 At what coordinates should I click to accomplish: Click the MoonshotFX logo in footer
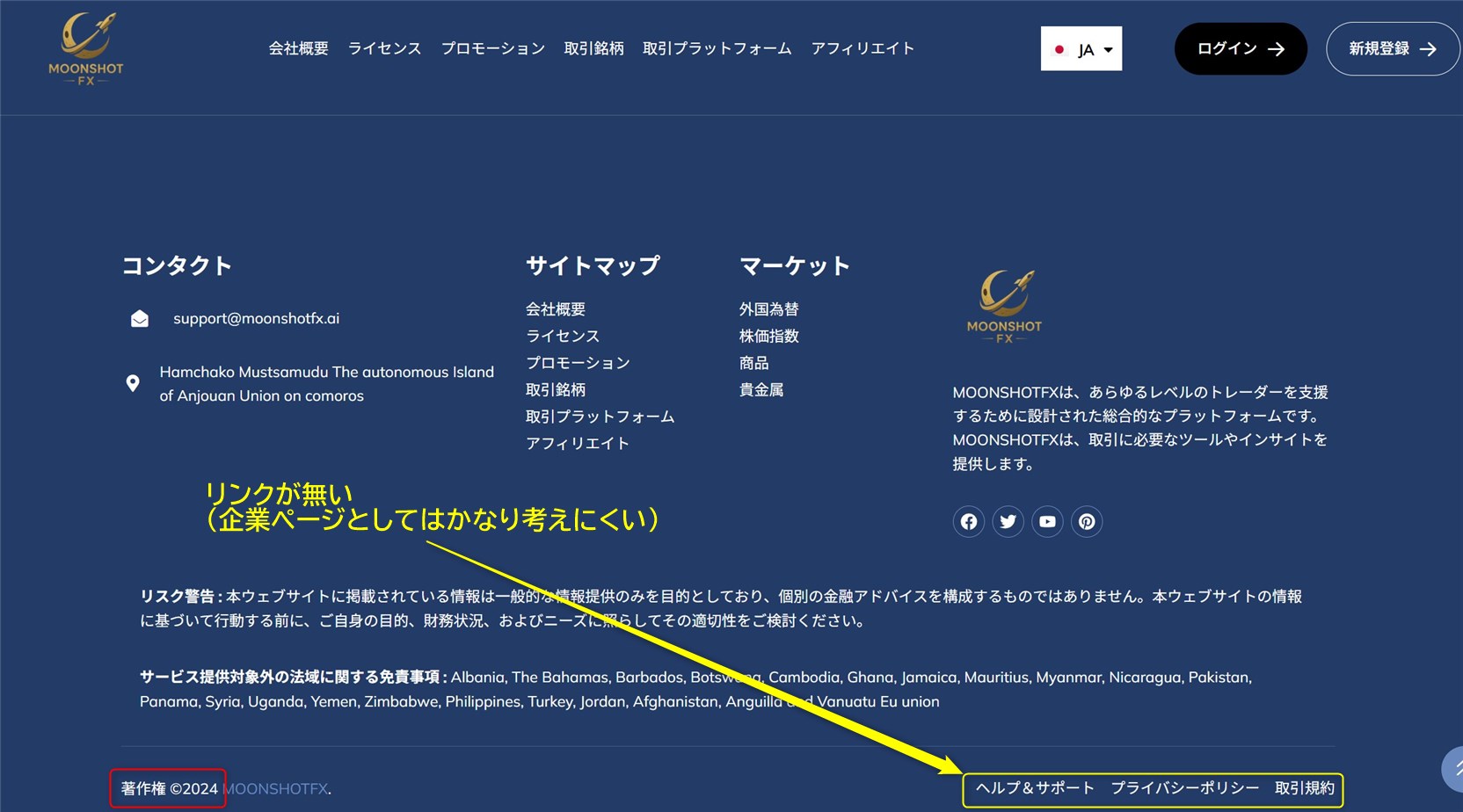[1004, 306]
